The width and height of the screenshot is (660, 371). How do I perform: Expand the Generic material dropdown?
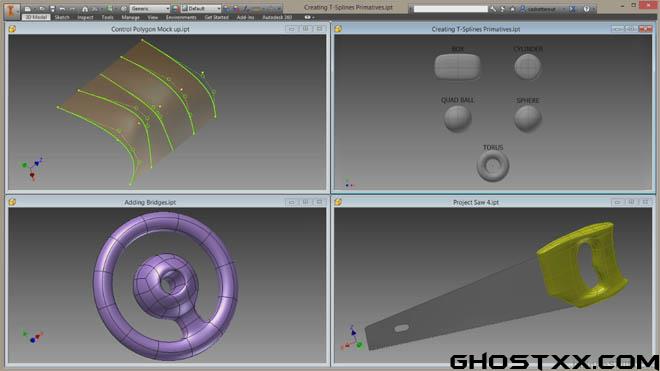pyautogui.click(x=150, y=9)
